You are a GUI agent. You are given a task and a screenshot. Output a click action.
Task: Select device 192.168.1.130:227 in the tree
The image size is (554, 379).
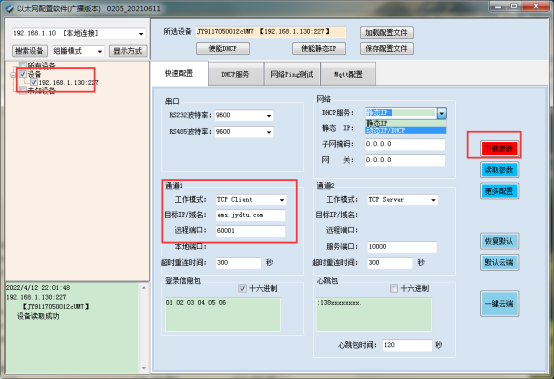coord(69,83)
